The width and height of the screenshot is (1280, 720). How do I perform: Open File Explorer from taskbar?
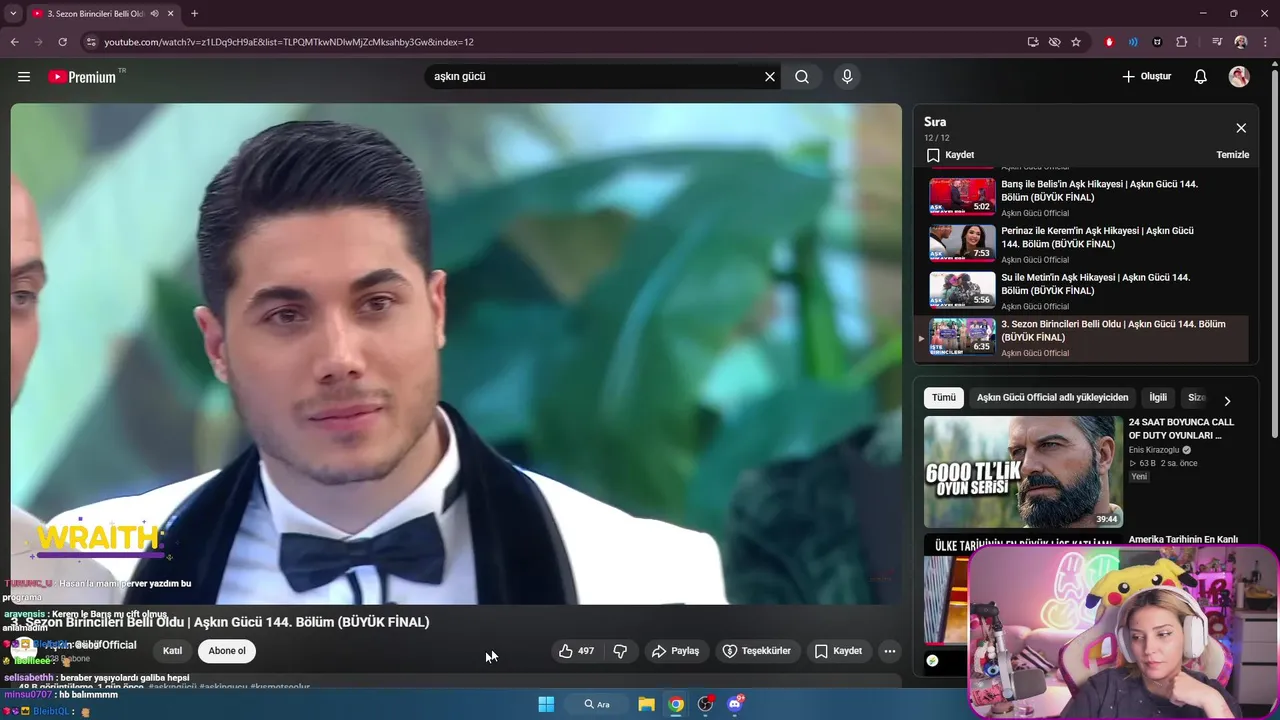pos(647,704)
